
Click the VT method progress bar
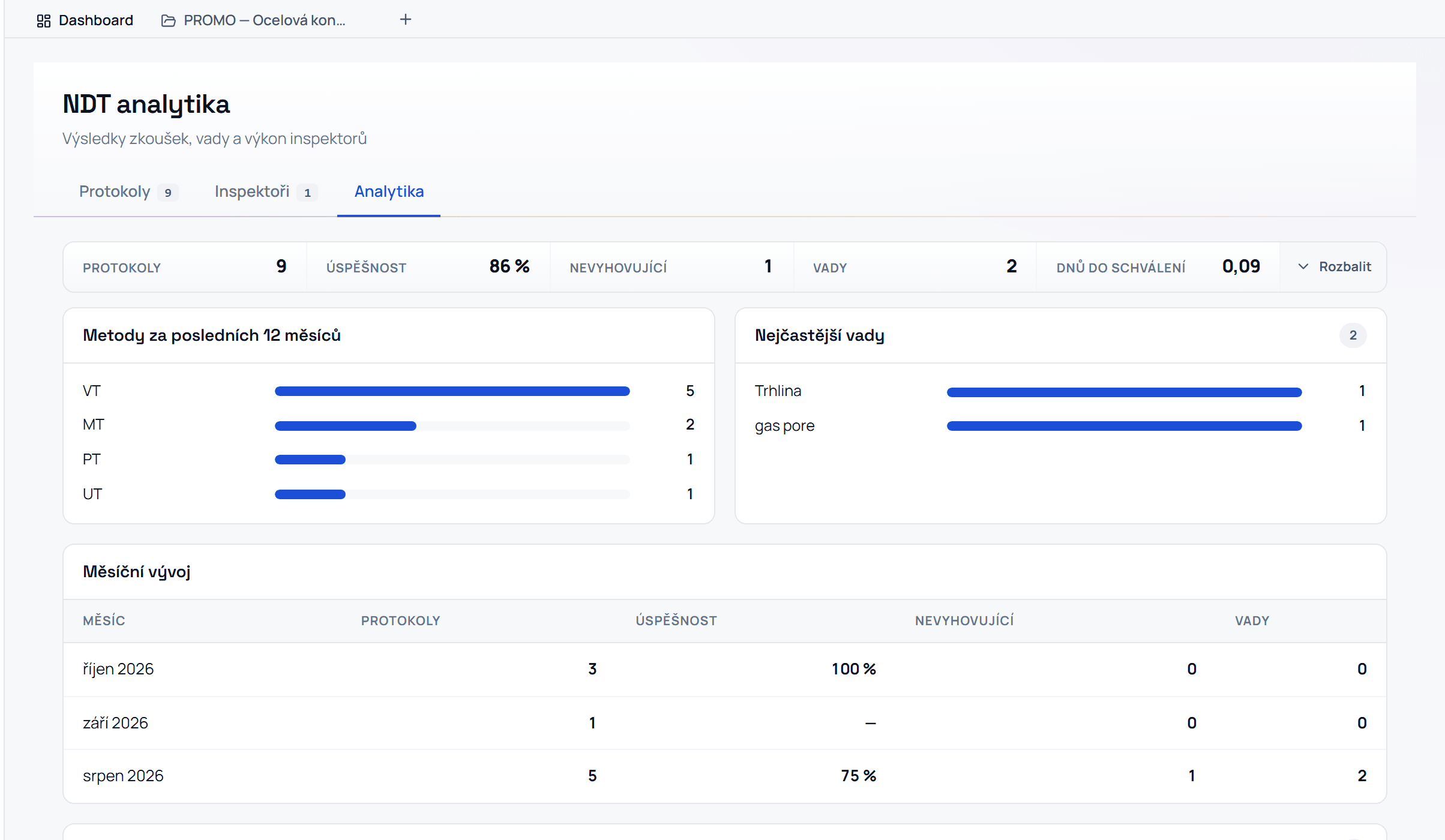coord(452,391)
